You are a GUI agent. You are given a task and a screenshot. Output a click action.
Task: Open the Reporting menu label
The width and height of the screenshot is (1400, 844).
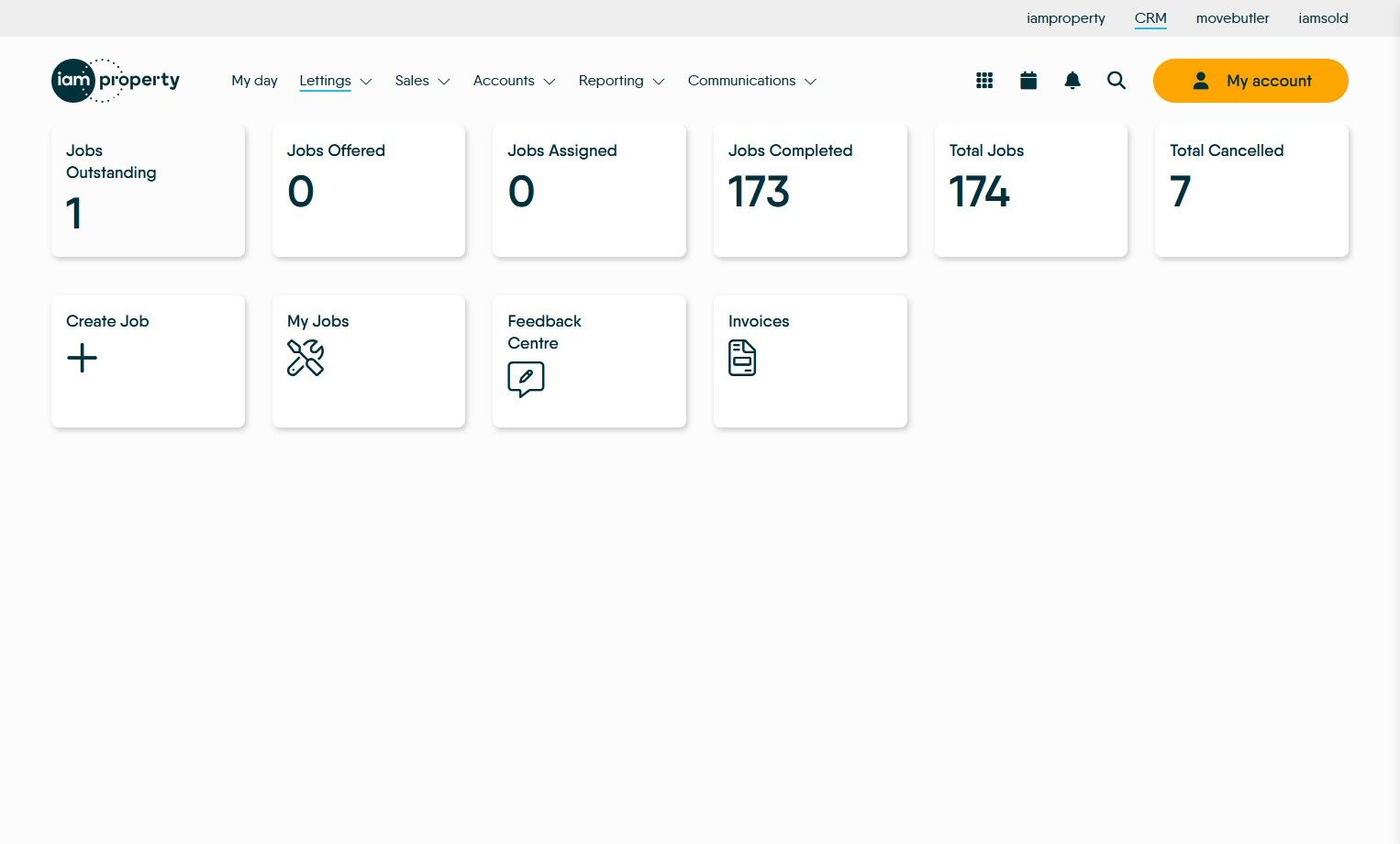tap(611, 81)
